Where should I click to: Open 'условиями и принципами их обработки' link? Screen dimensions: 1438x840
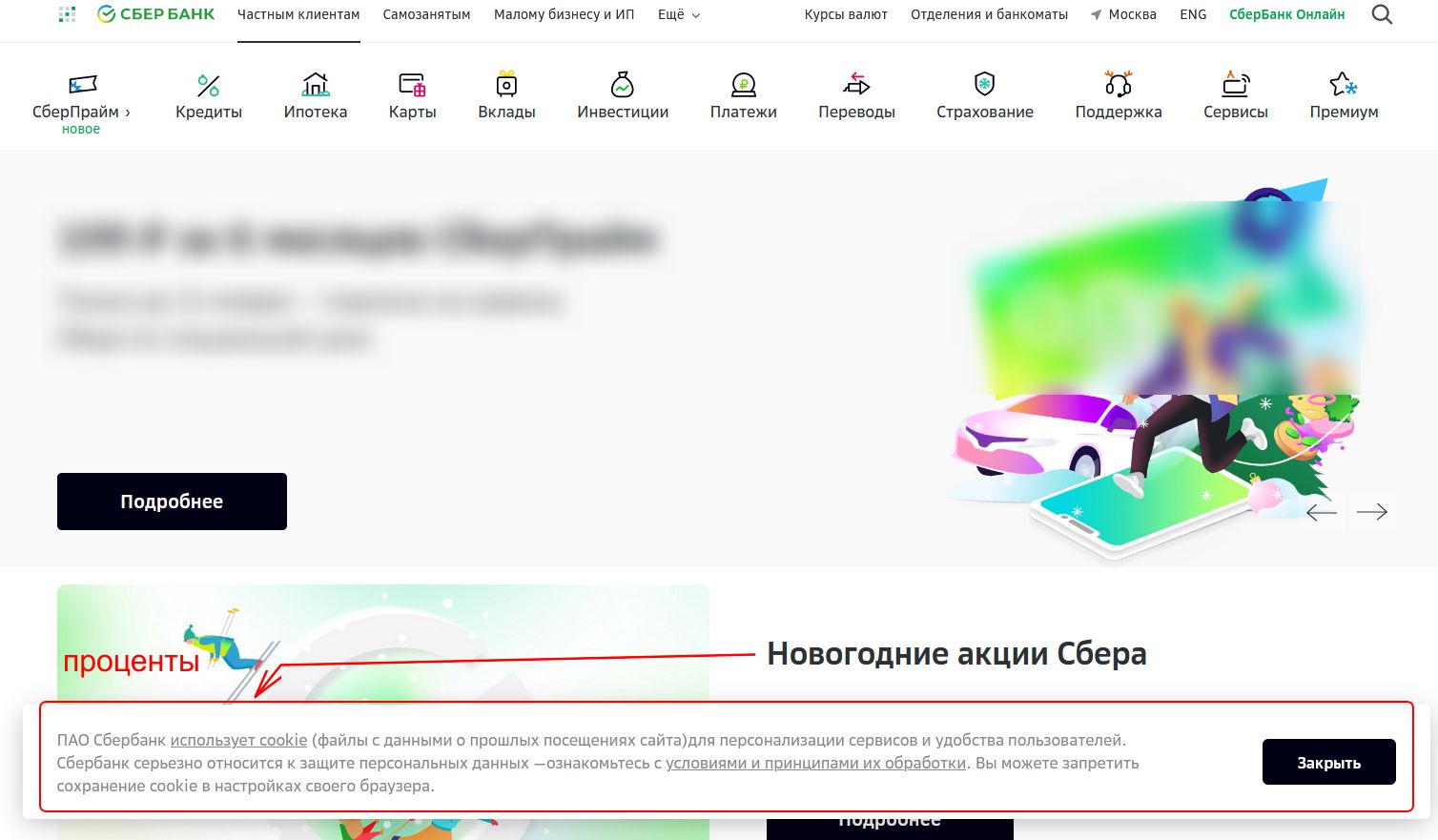tap(816, 763)
